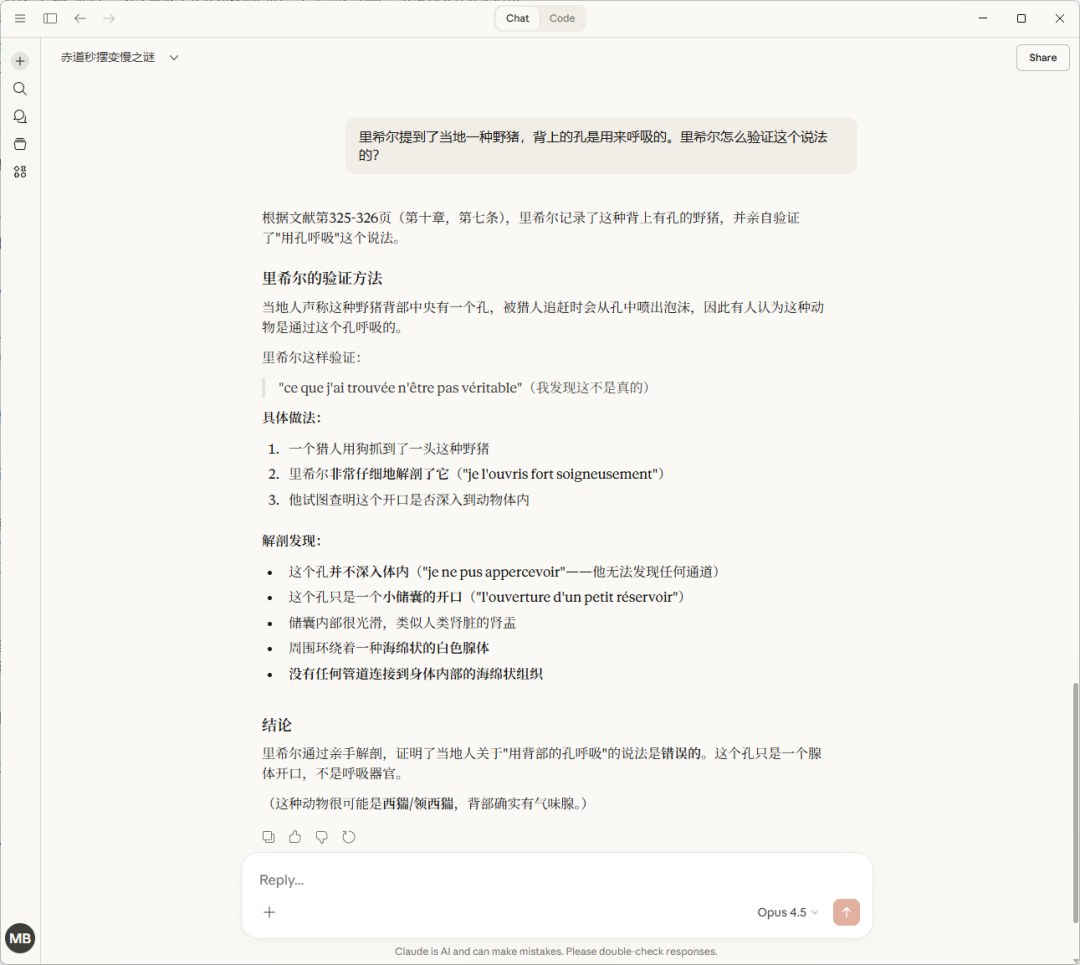1080x965 pixels.
Task: Send the message with the arrow button
Action: (x=846, y=912)
